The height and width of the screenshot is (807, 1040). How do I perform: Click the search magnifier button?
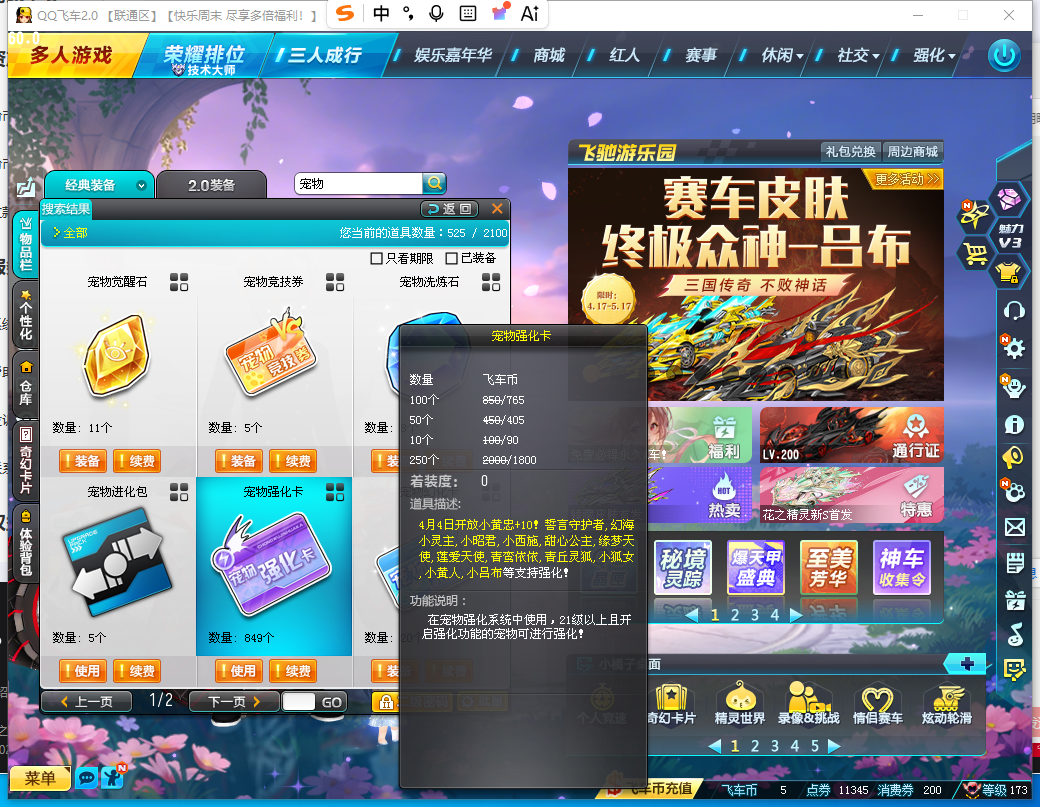[x=434, y=183]
